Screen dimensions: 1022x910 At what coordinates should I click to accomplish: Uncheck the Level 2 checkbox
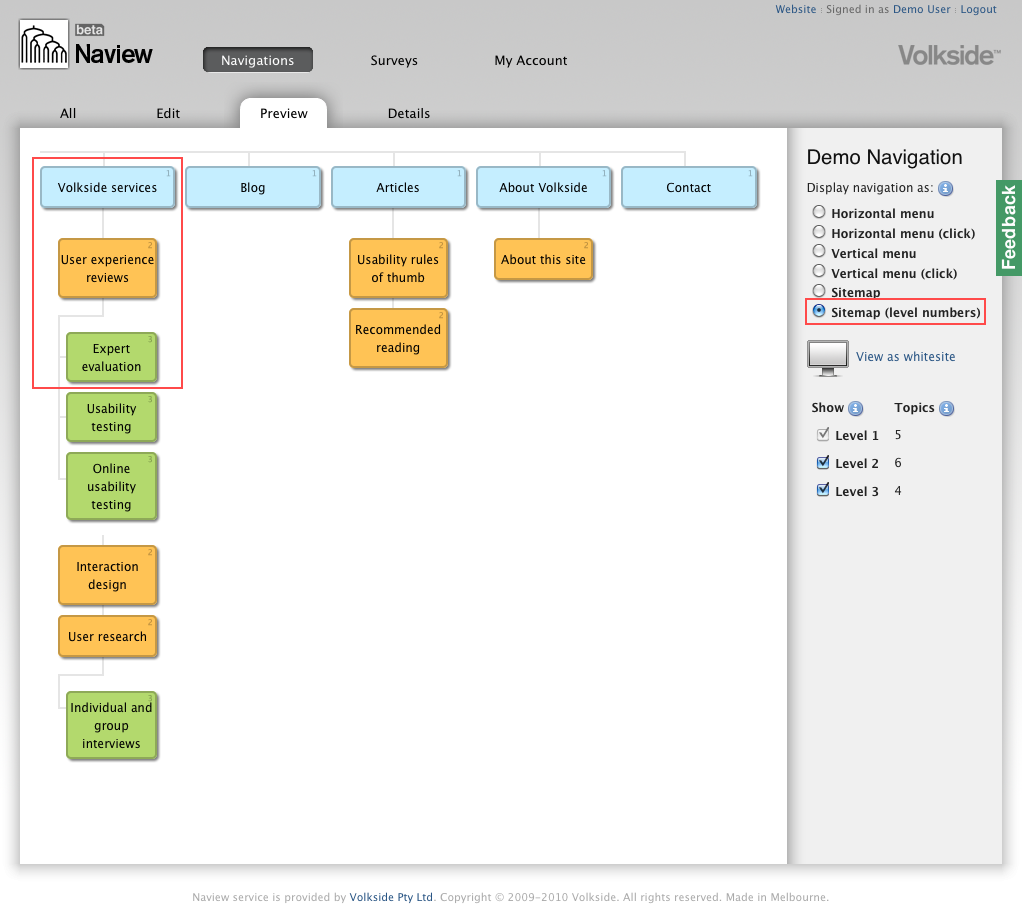(823, 462)
